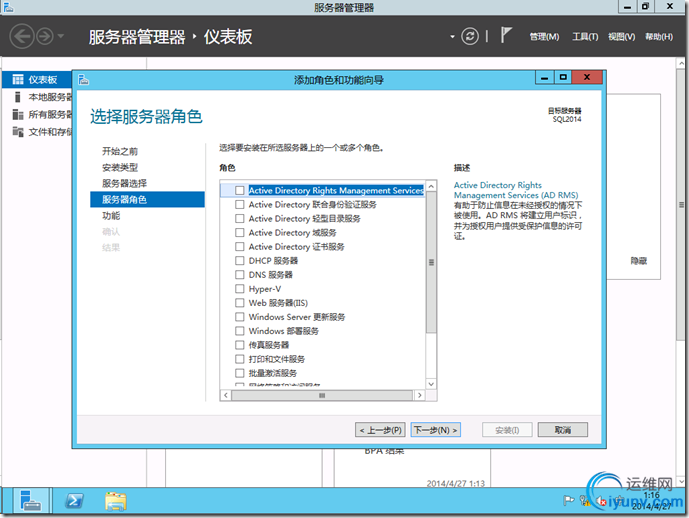
Task: Check Web 服务器(IIS) role
Action: click(239, 303)
